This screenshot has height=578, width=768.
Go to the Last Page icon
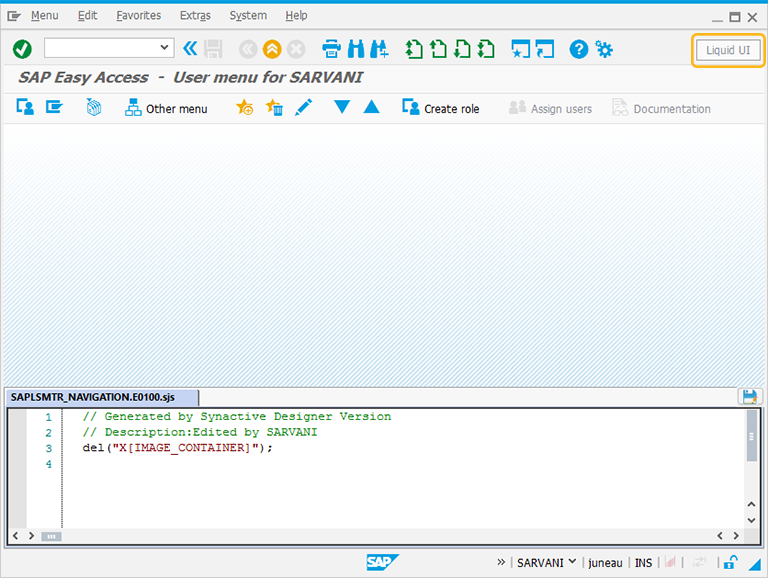pyautogui.click(x=486, y=49)
